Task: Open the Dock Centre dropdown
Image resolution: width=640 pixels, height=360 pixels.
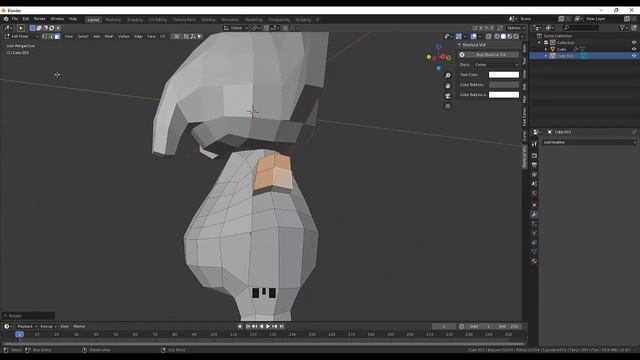Action: 496,64
